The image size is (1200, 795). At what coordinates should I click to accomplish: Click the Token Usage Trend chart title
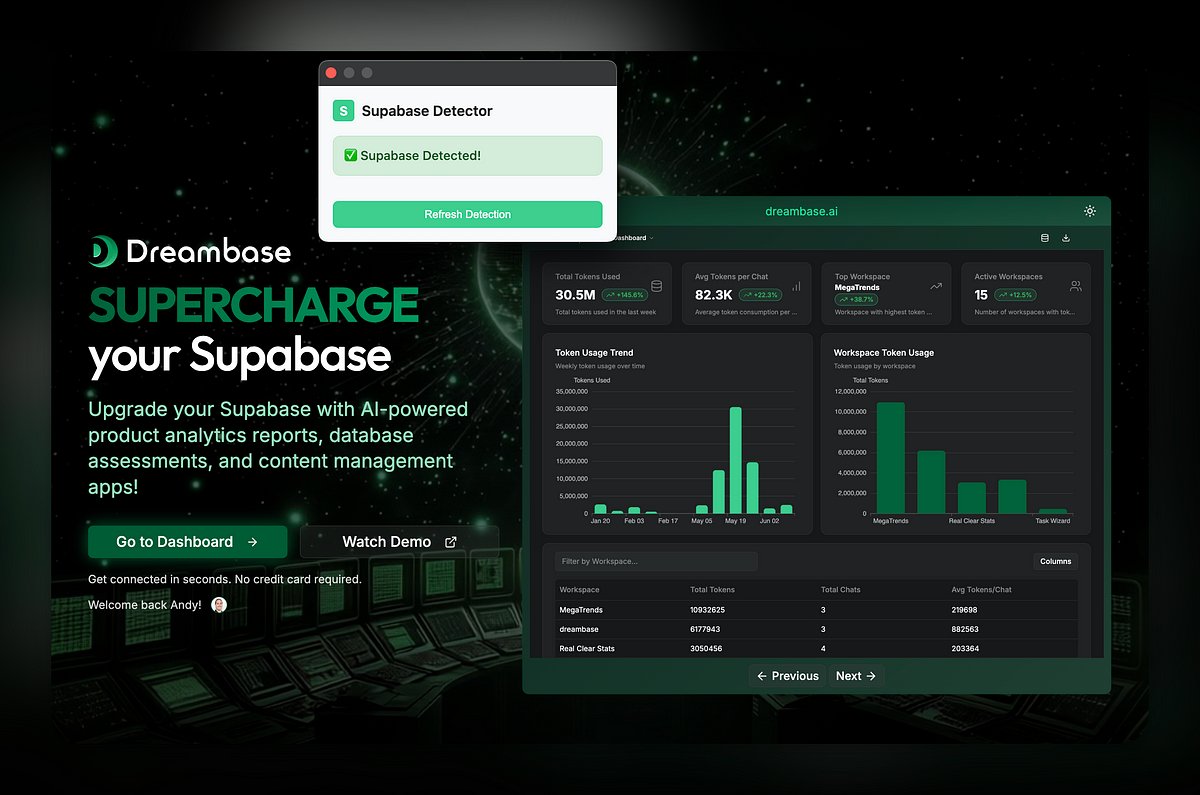[594, 353]
